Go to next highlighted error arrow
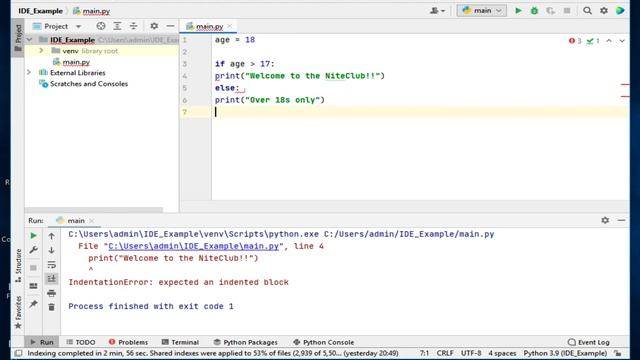Screen dimensions: 640x360 [622, 41]
